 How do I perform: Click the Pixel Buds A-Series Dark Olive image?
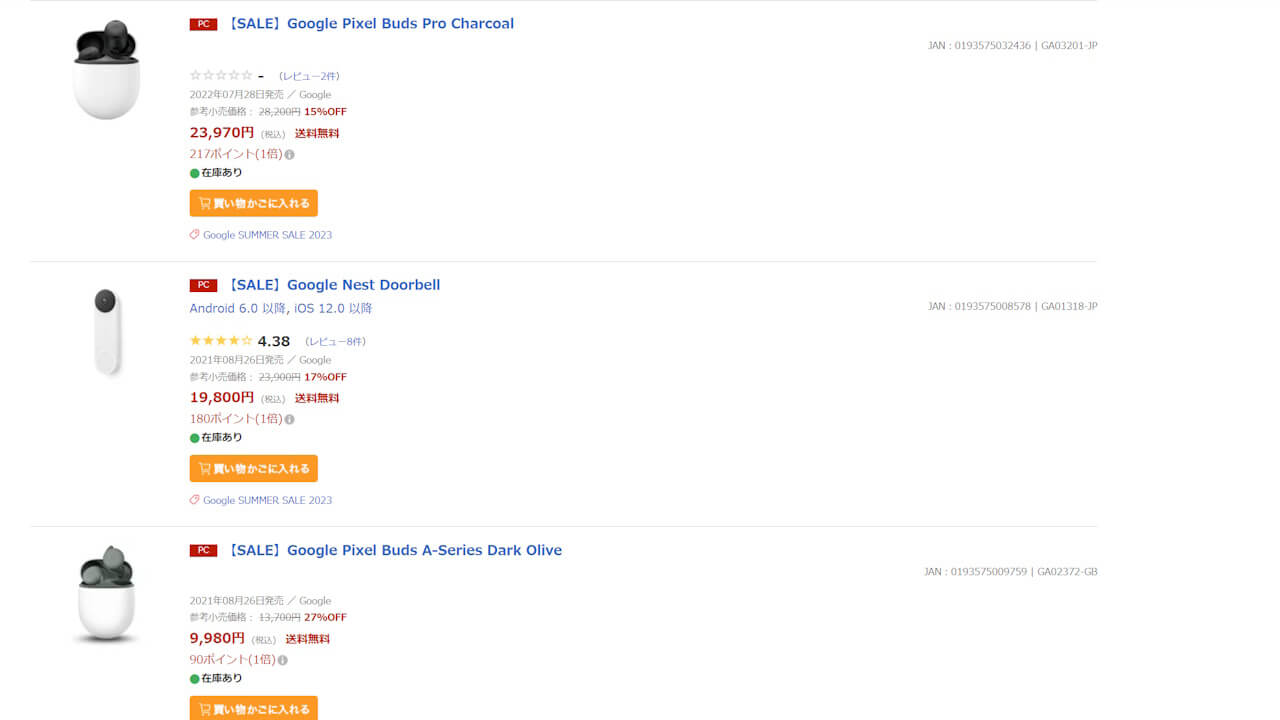coord(106,595)
